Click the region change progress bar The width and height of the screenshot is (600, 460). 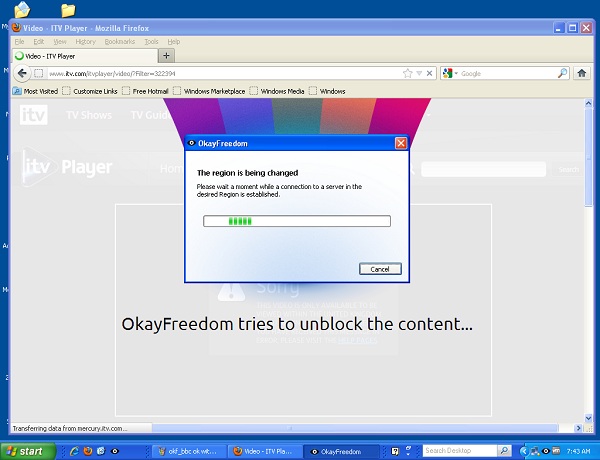[x=297, y=221]
